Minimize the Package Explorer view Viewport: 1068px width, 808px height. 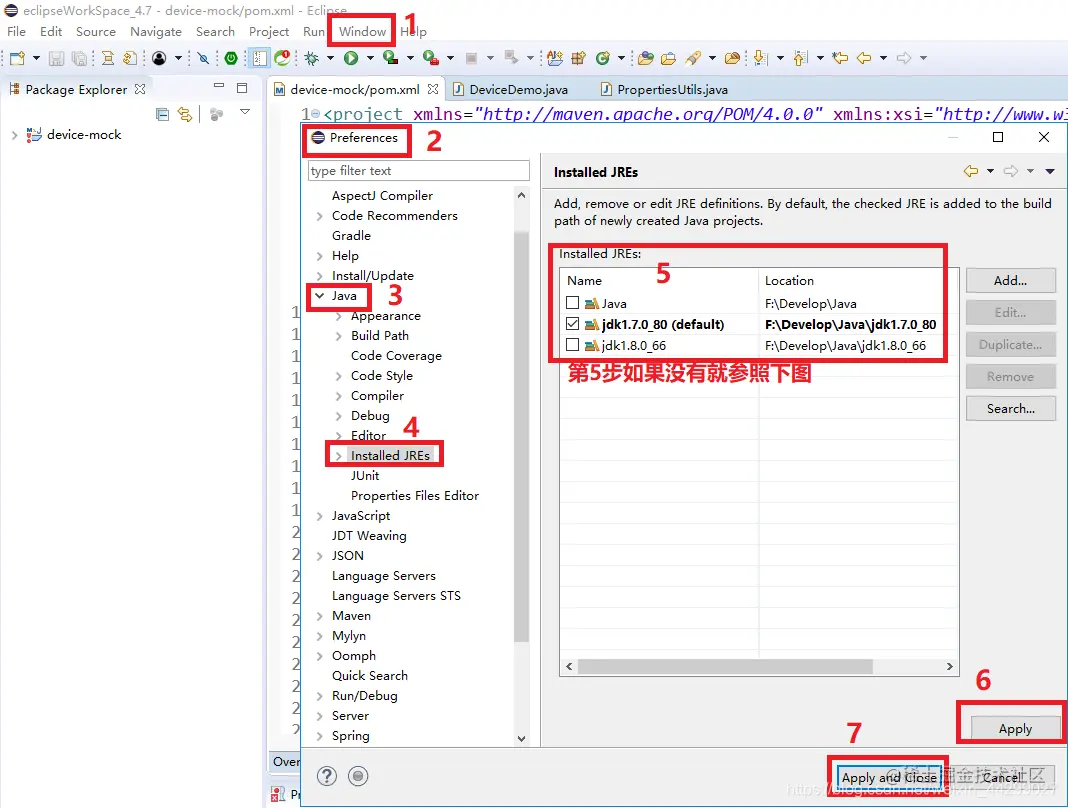(219, 85)
